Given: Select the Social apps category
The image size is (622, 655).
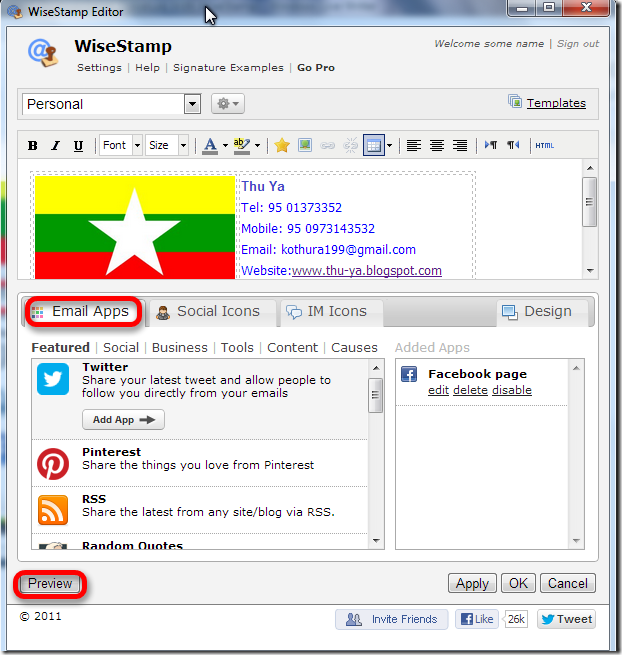Looking at the screenshot, I should [121, 348].
